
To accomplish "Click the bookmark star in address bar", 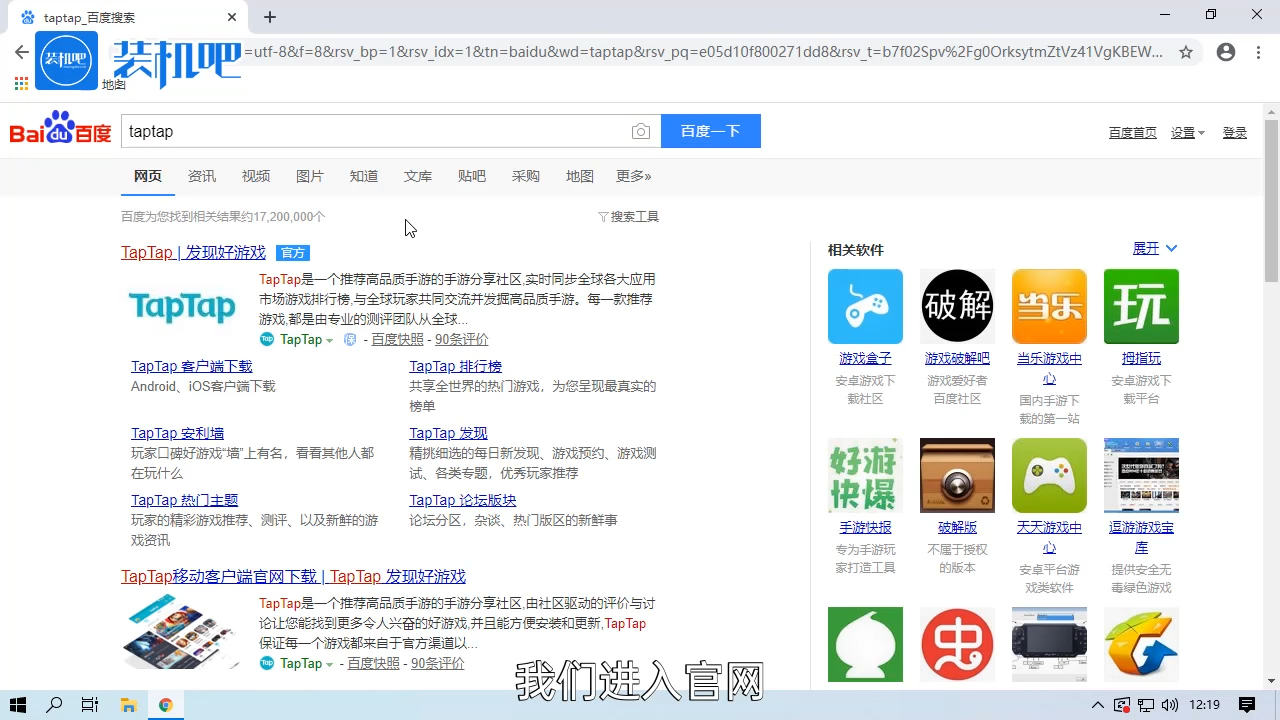I will (x=1186, y=52).
